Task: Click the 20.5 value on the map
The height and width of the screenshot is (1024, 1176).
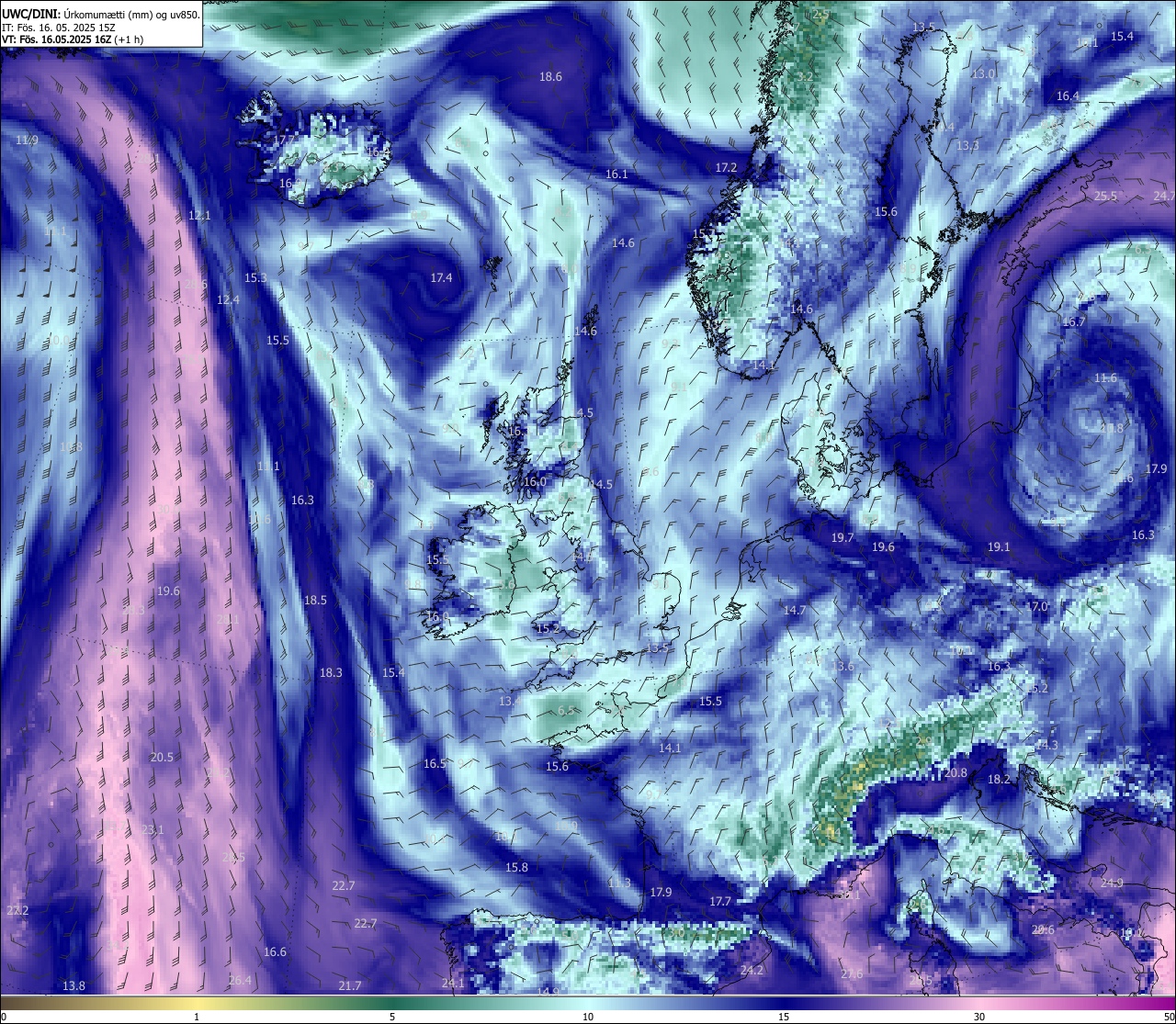Action: point(162,757)
